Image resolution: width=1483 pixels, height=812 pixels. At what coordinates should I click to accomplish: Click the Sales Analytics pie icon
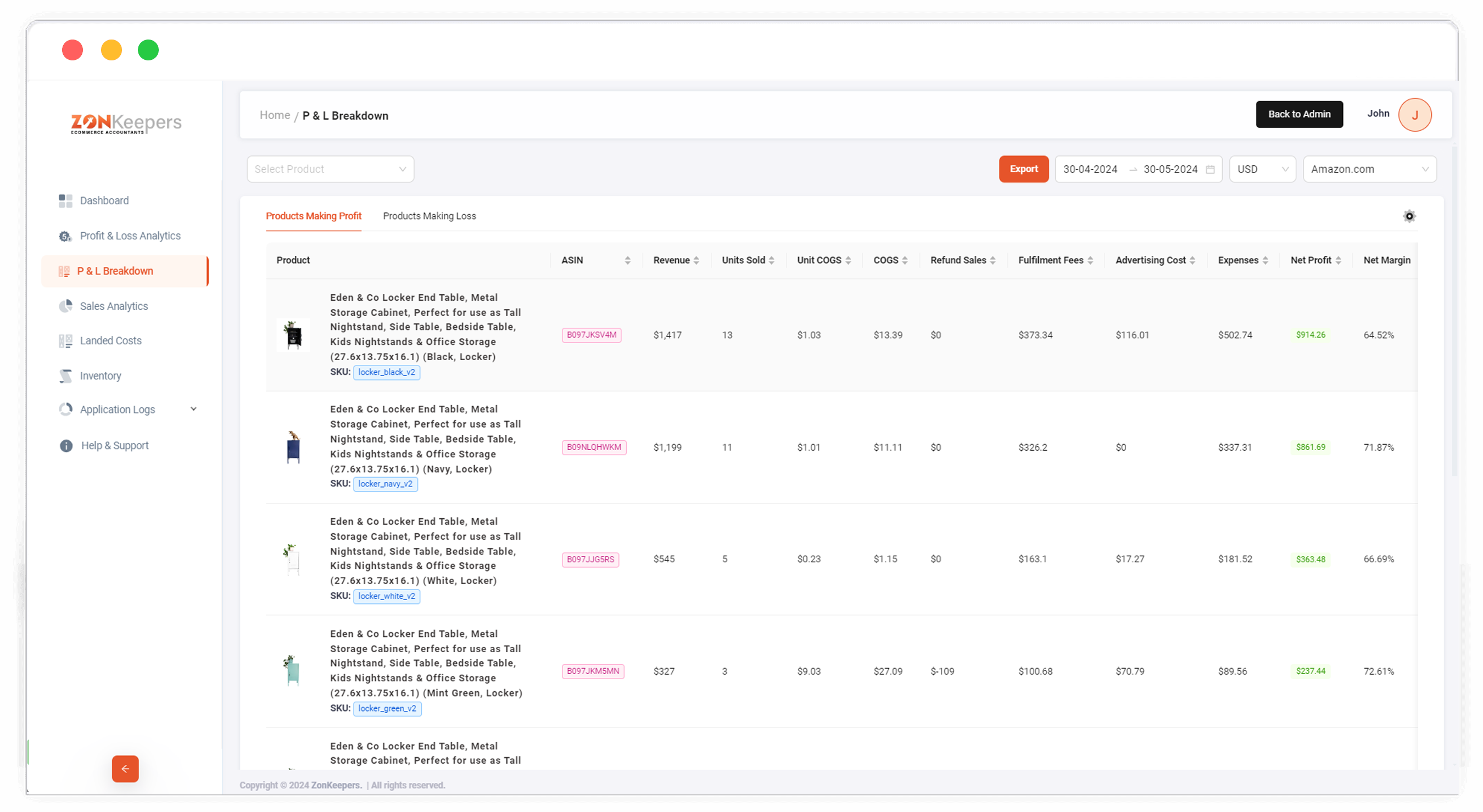(65, 306)
